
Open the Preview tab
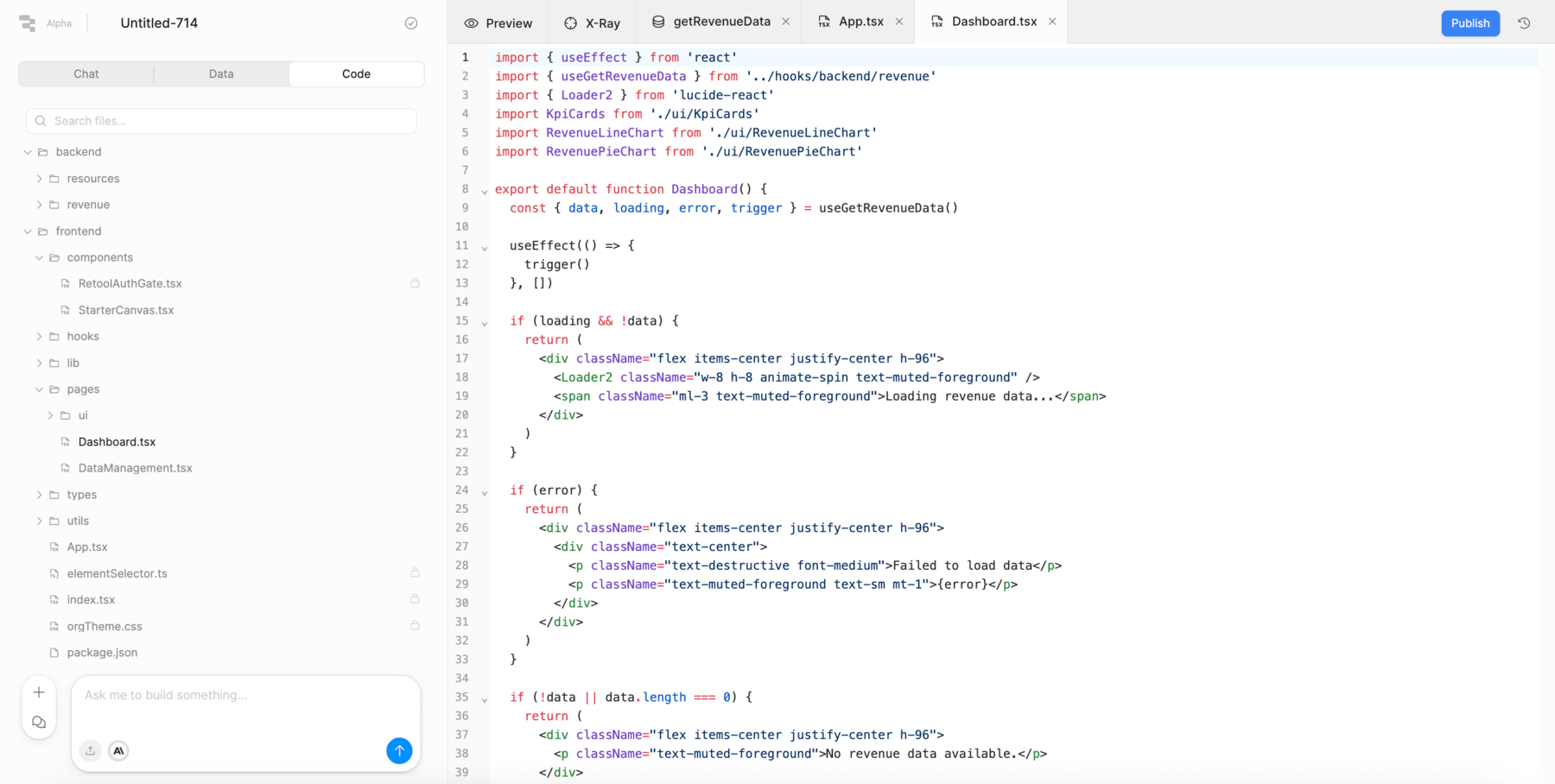click(498, 23)
